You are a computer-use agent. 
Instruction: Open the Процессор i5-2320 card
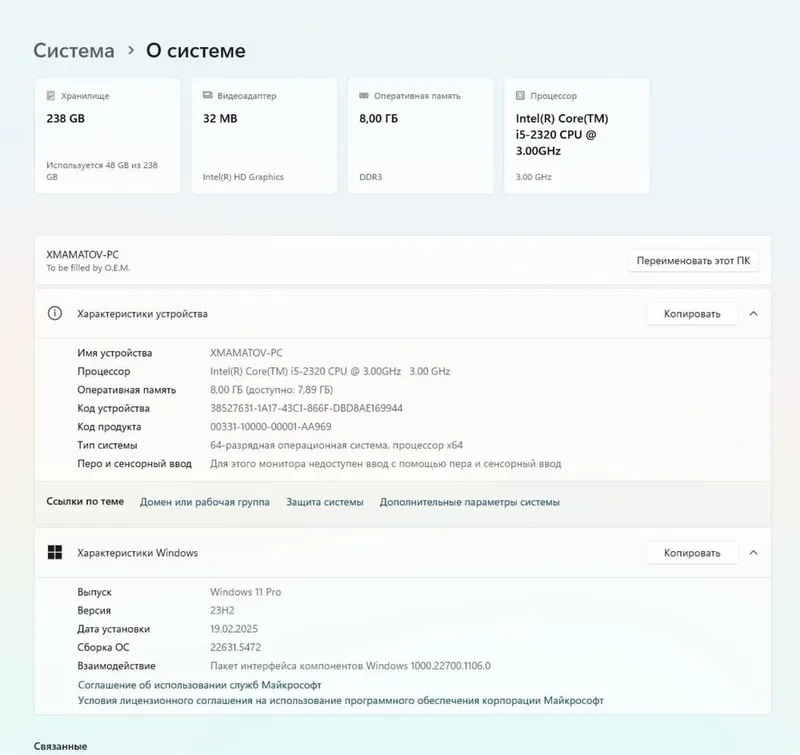577,136
